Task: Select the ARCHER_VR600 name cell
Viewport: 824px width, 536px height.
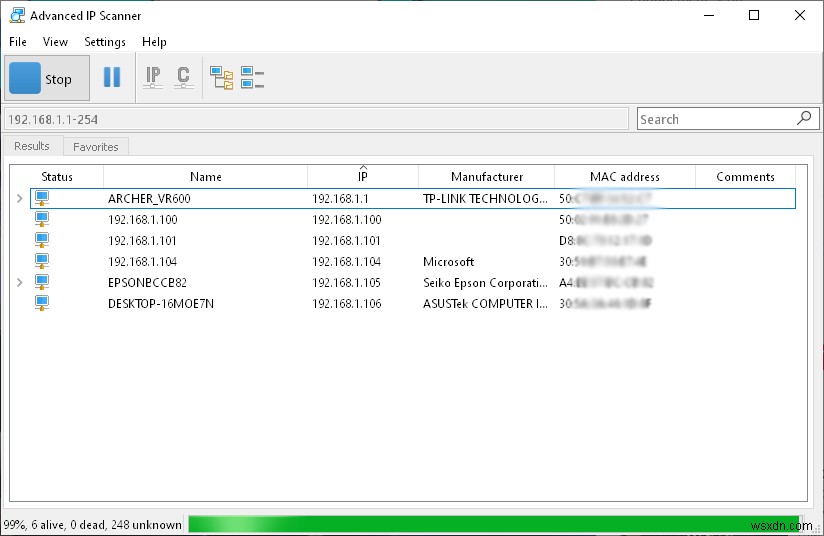Action: click(x=149, y=199)
